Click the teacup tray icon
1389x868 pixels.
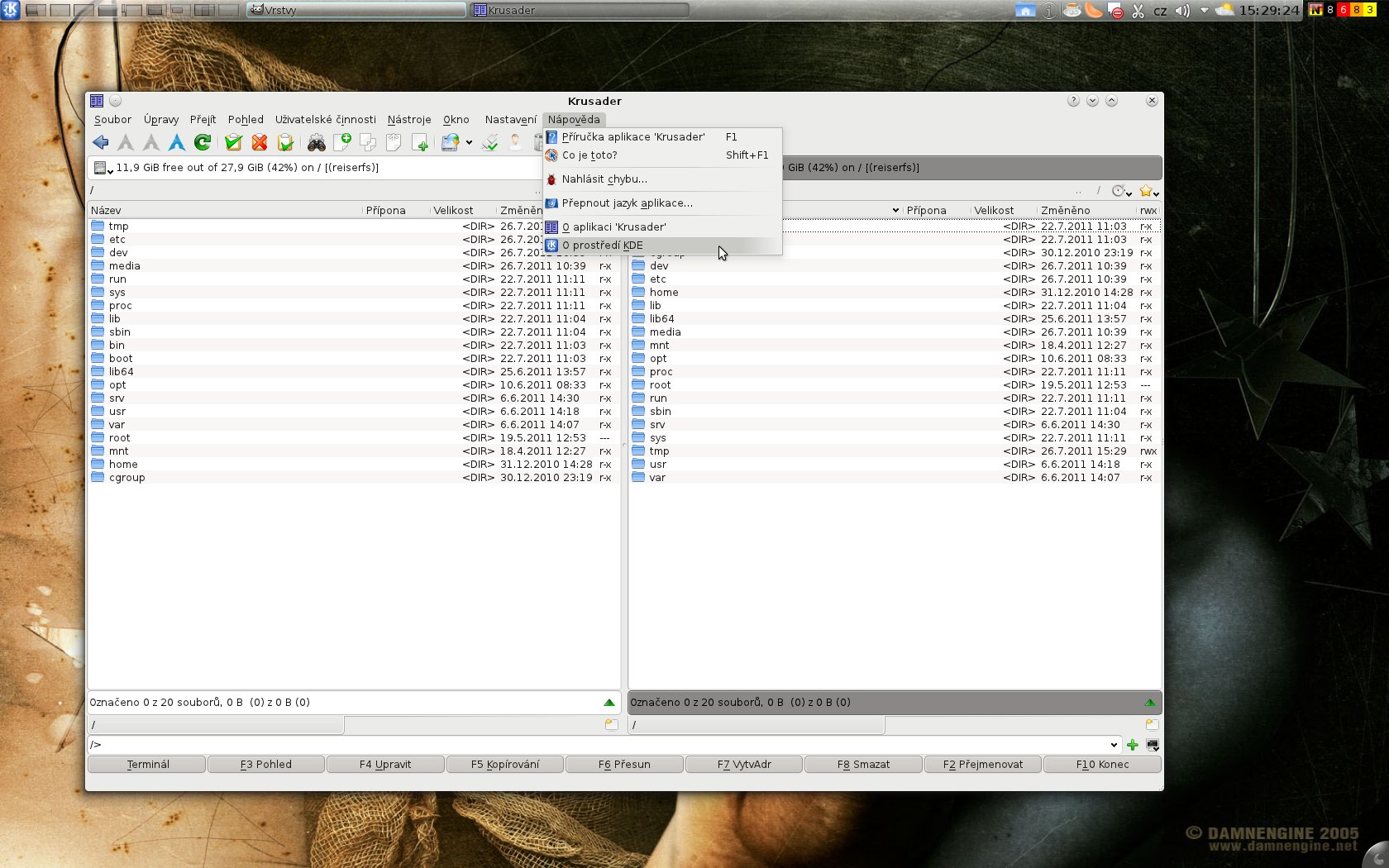click(1072, 11)
